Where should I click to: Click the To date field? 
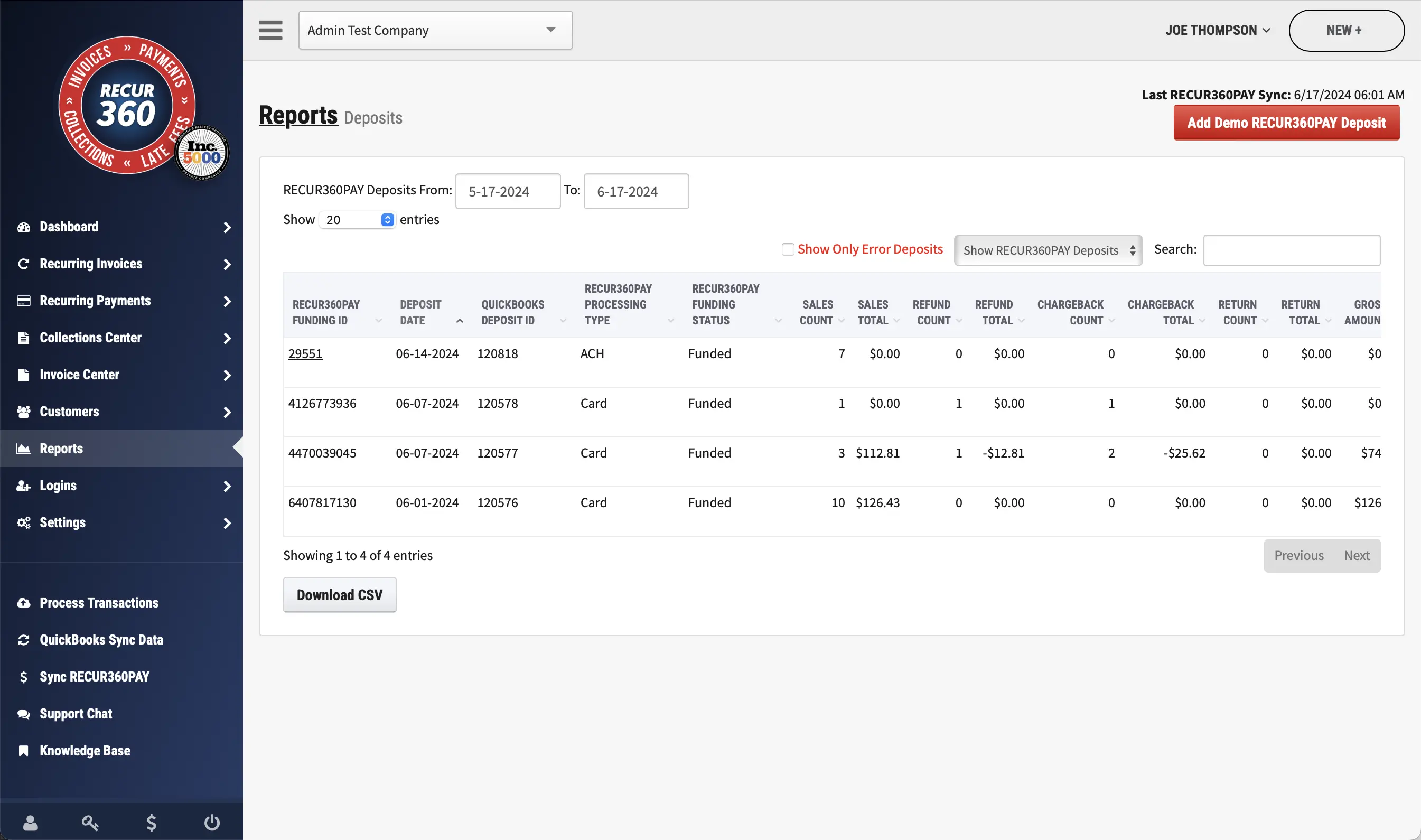pos(636,191)
